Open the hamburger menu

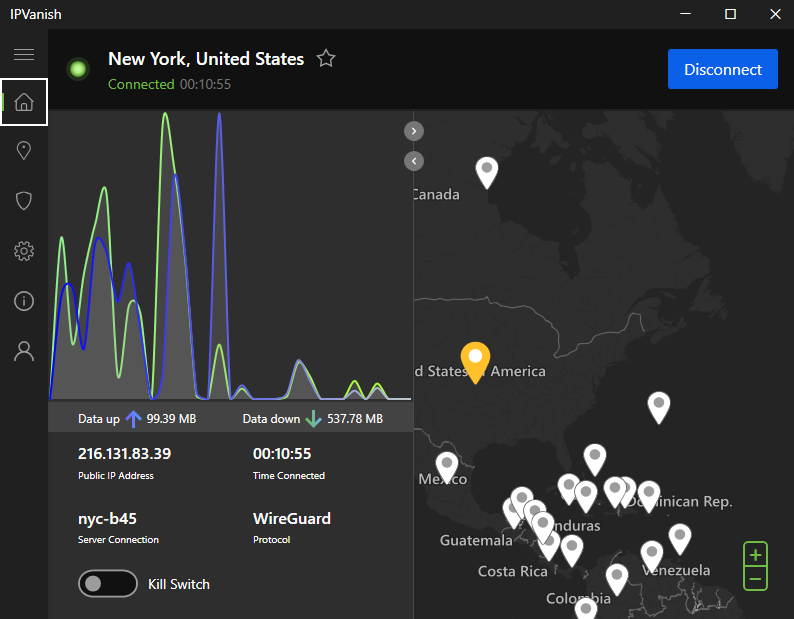[24, 54]
